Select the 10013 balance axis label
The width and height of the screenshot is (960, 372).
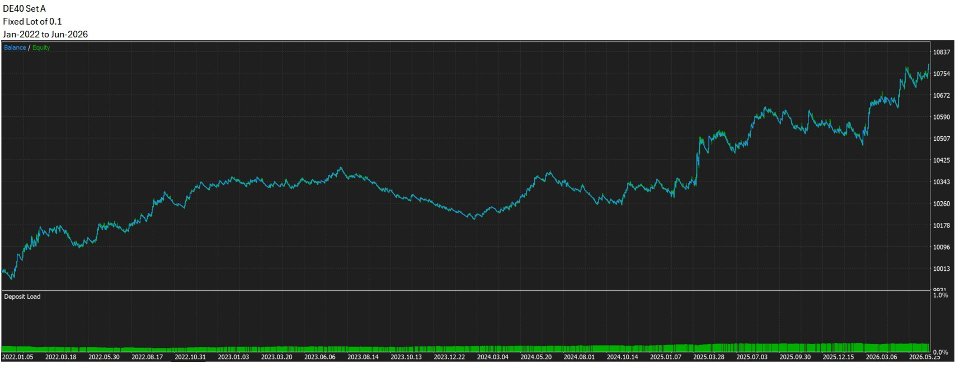[x=942, y=269]
